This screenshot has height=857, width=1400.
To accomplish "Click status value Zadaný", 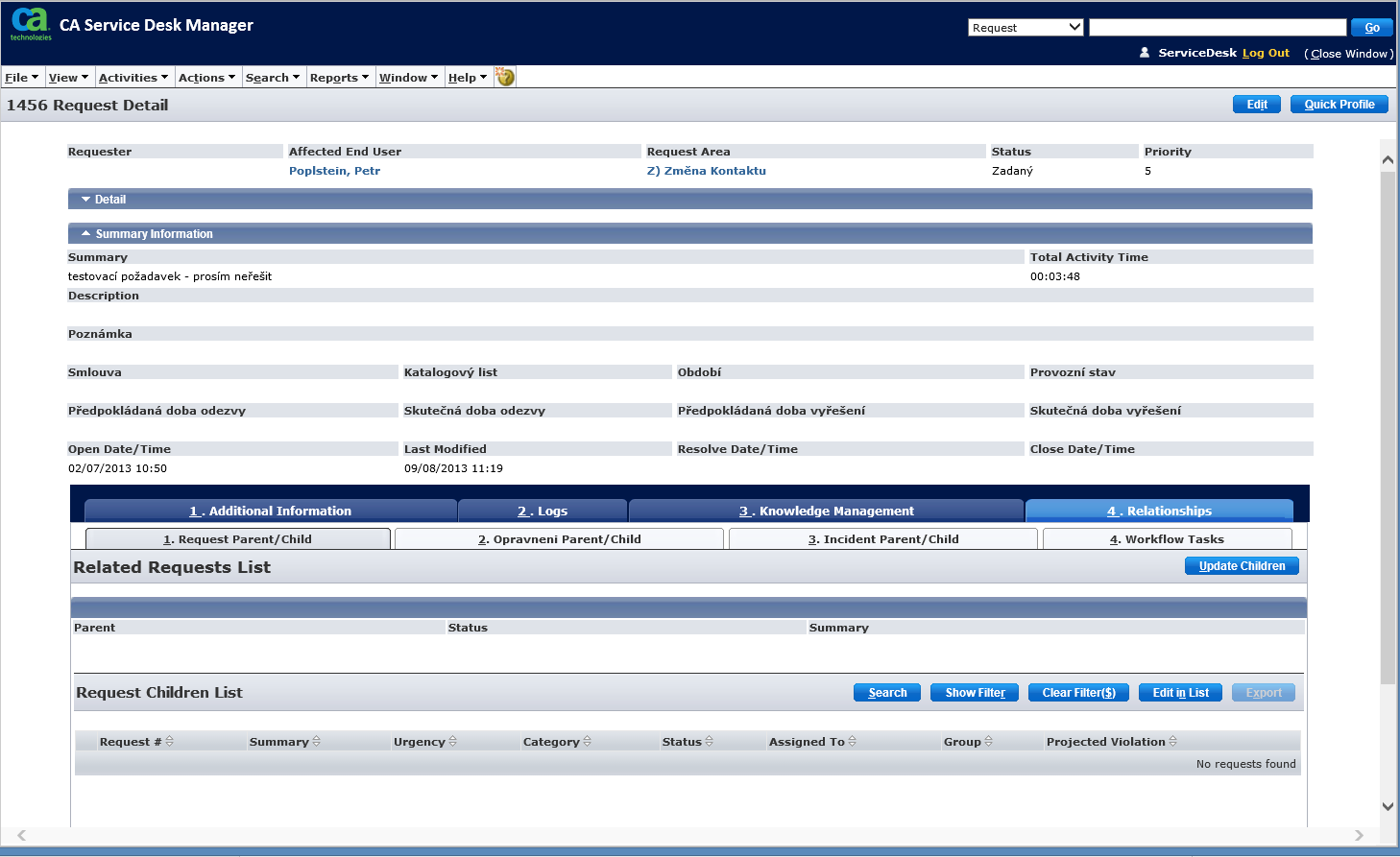I will tap(1012, 171).
